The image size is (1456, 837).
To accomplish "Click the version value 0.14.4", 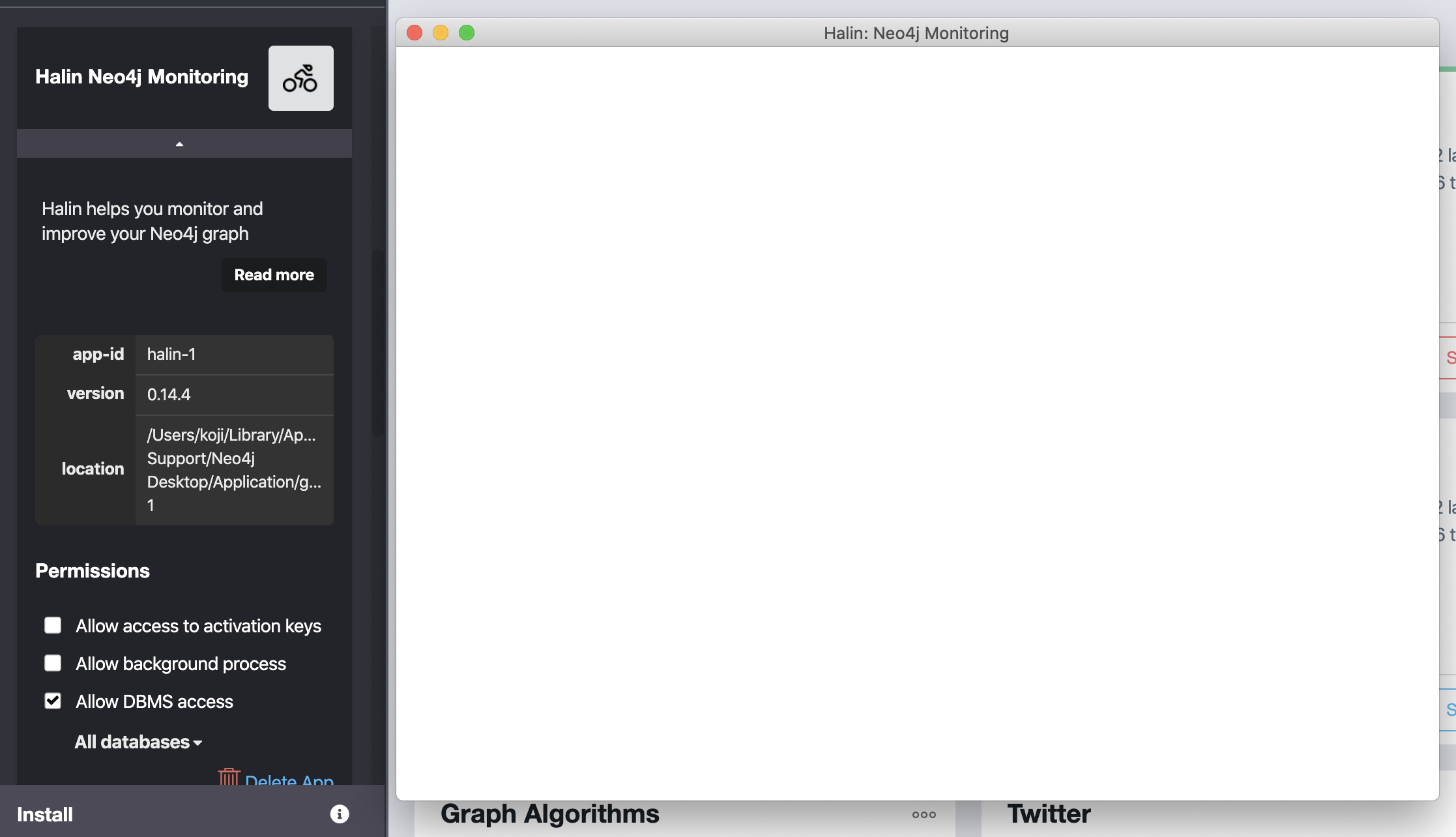I will pos(169,394).
